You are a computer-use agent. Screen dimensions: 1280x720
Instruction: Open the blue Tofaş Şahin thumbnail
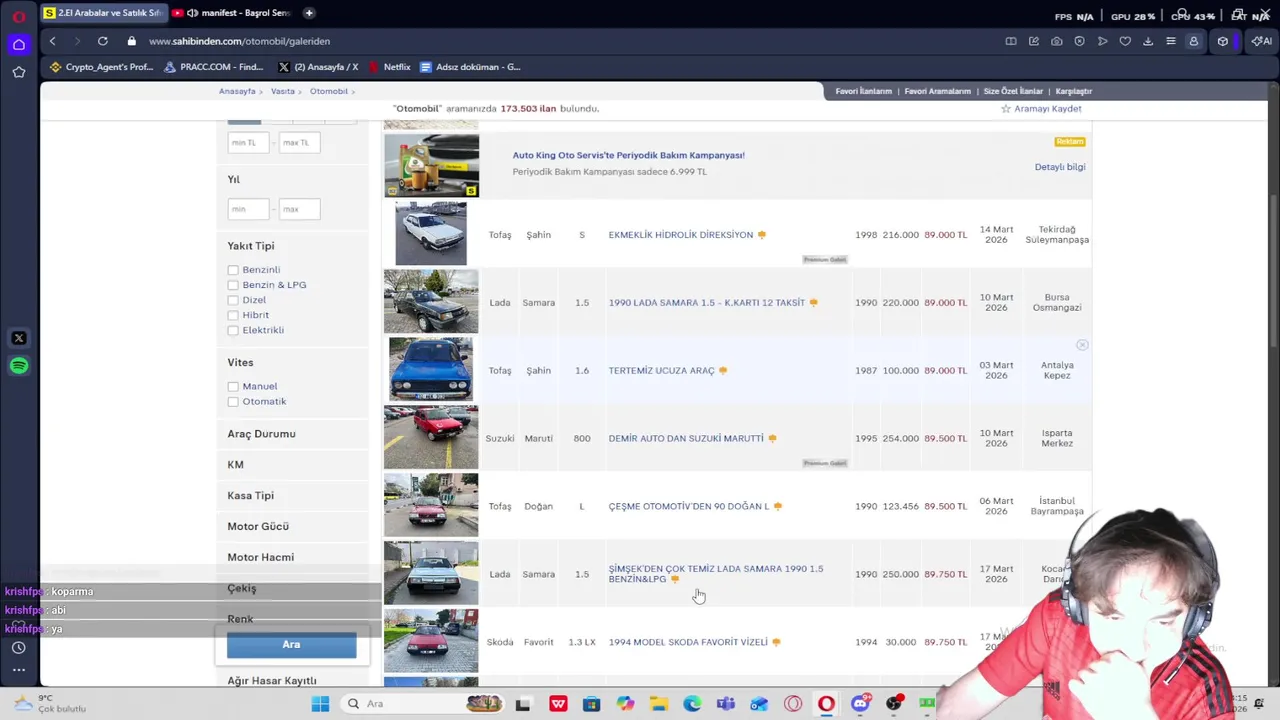tap(431, 369)
